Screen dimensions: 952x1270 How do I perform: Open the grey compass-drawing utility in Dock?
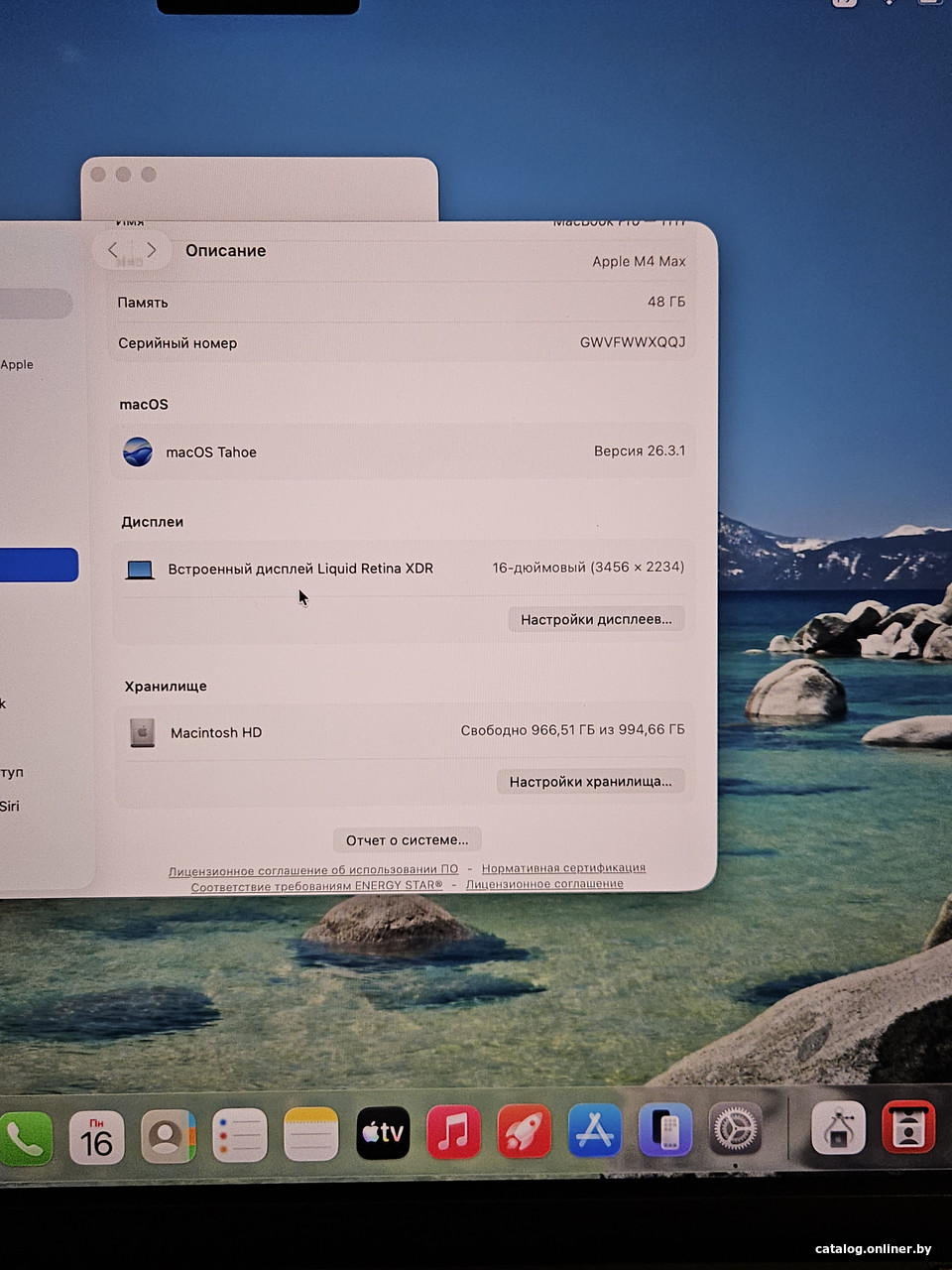(838, 1128)
